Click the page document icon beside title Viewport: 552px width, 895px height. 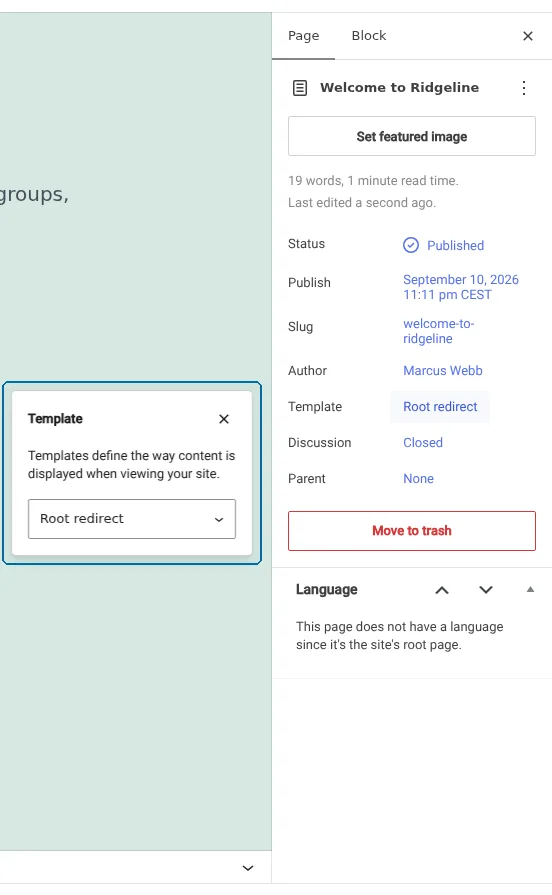300,88
